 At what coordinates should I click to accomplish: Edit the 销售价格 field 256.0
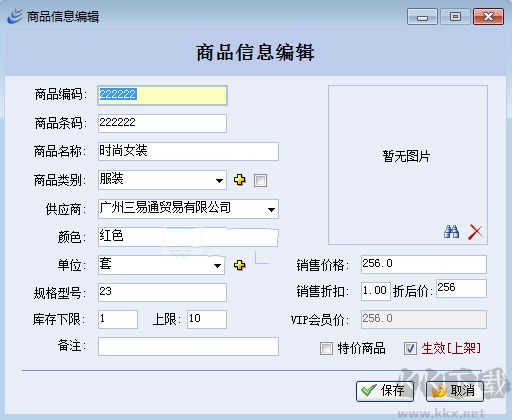tap(424, 264)
